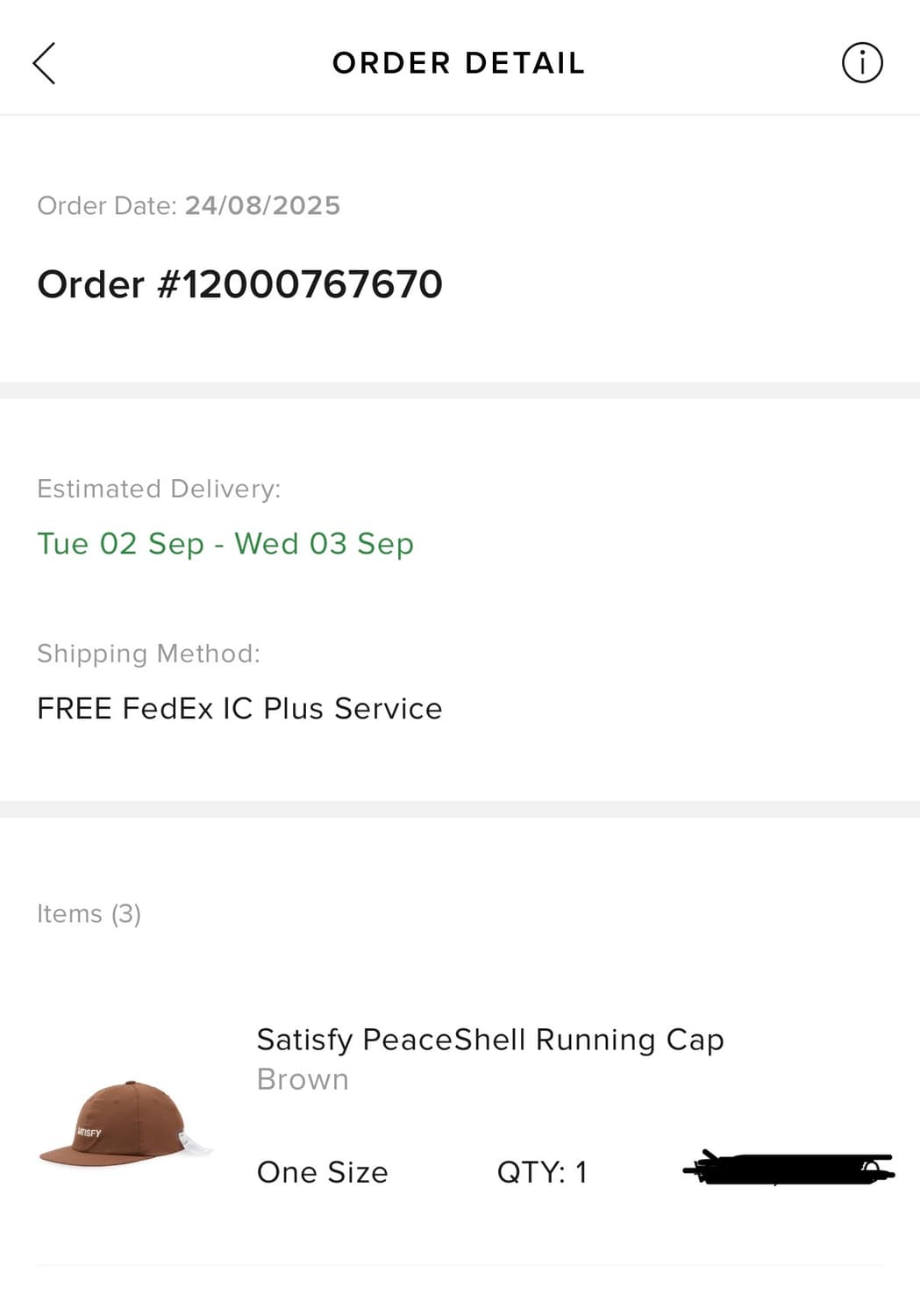Tap the Items (3) section heading
This screenshot has height=1316, width=920.
89,914
